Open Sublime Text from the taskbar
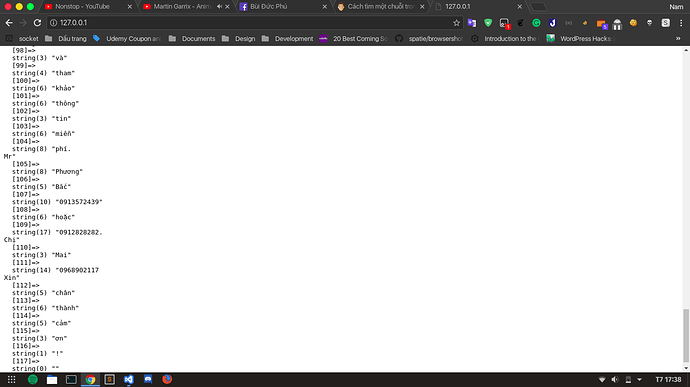This screenshot has height=387, width=690. [x=110, y=380]
